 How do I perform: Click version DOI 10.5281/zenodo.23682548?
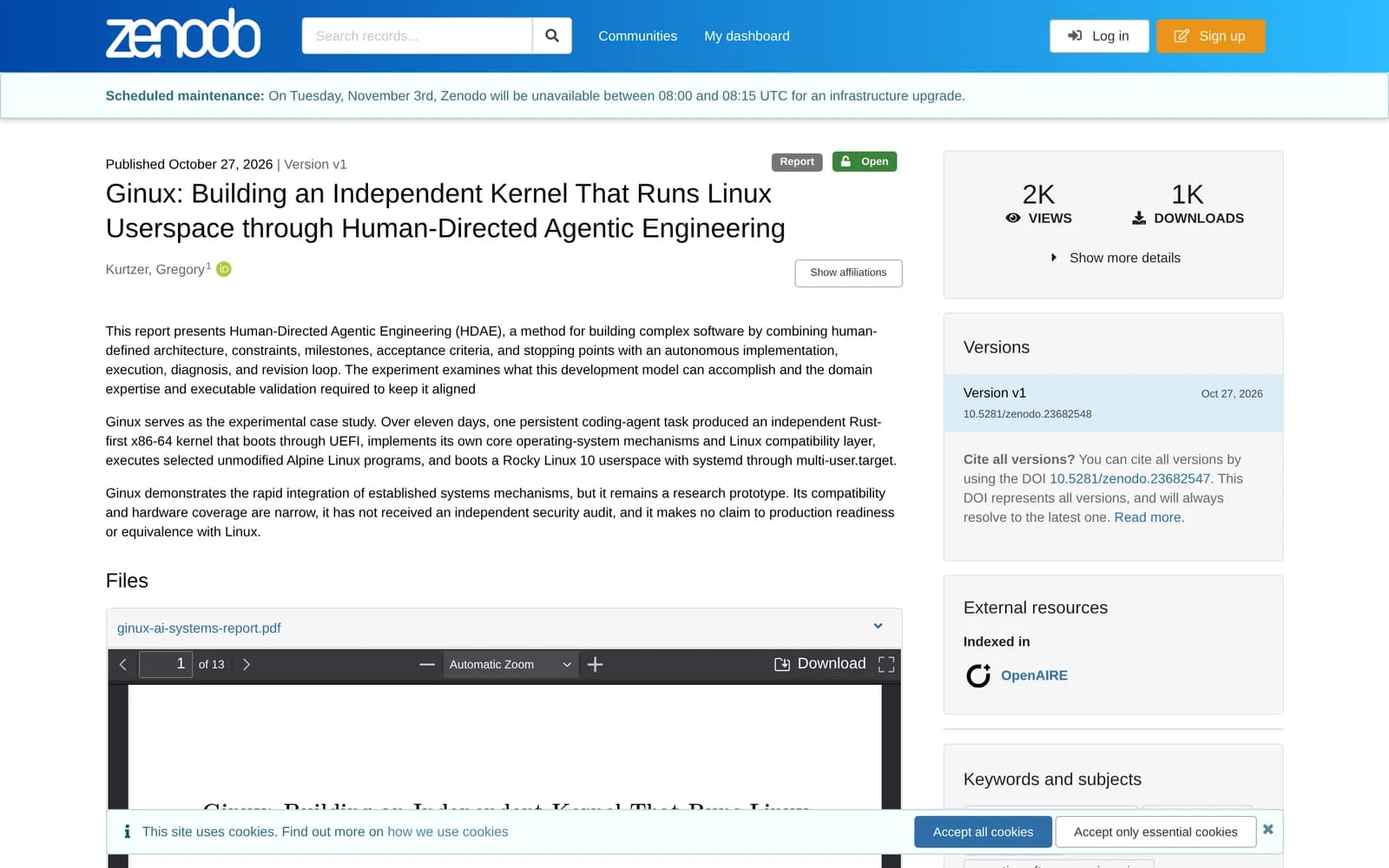1027,414
